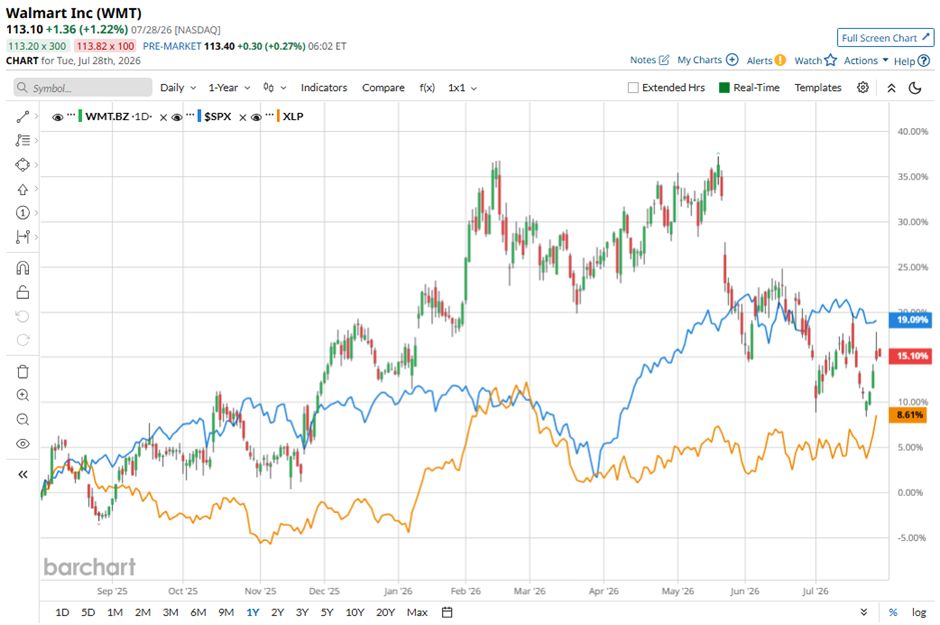
Task: Select the 3M time range
Action: pyautogui.click(x=171, y=612)
